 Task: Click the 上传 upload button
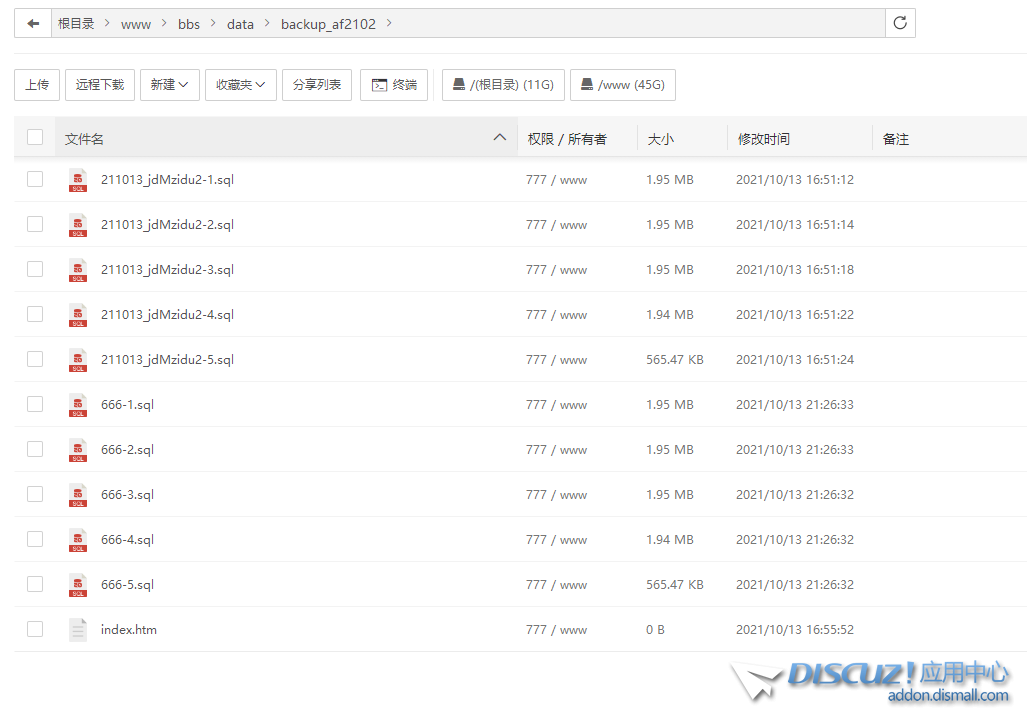click(37, 85)
